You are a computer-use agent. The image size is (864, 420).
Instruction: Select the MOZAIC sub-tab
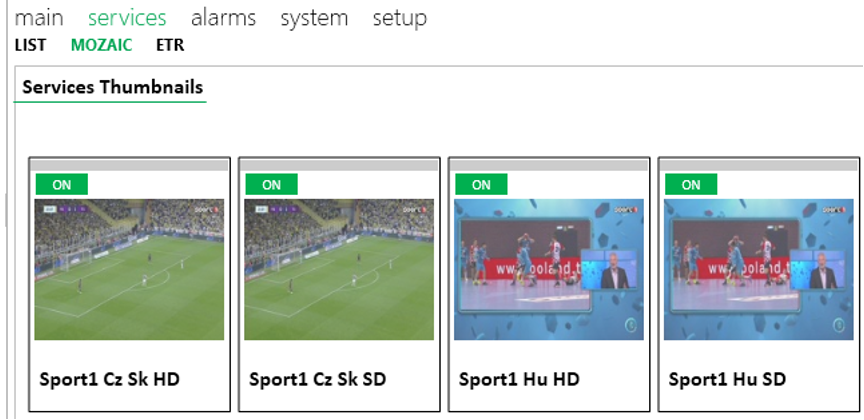pyautogui.click(x=101, y=45)
